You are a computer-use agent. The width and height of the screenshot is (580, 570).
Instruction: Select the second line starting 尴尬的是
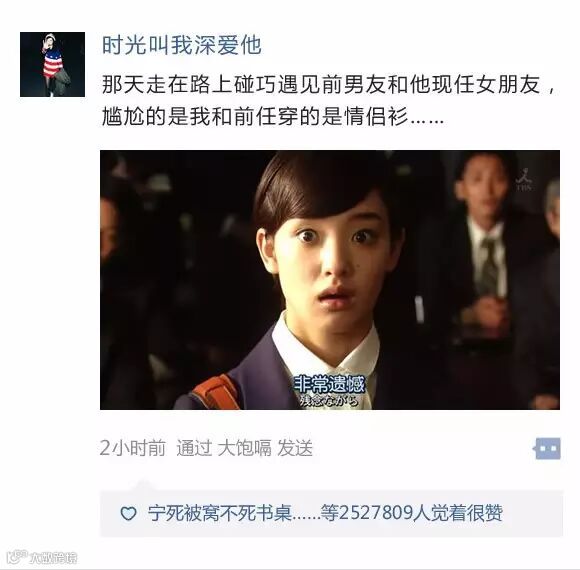tap(273, 117)
